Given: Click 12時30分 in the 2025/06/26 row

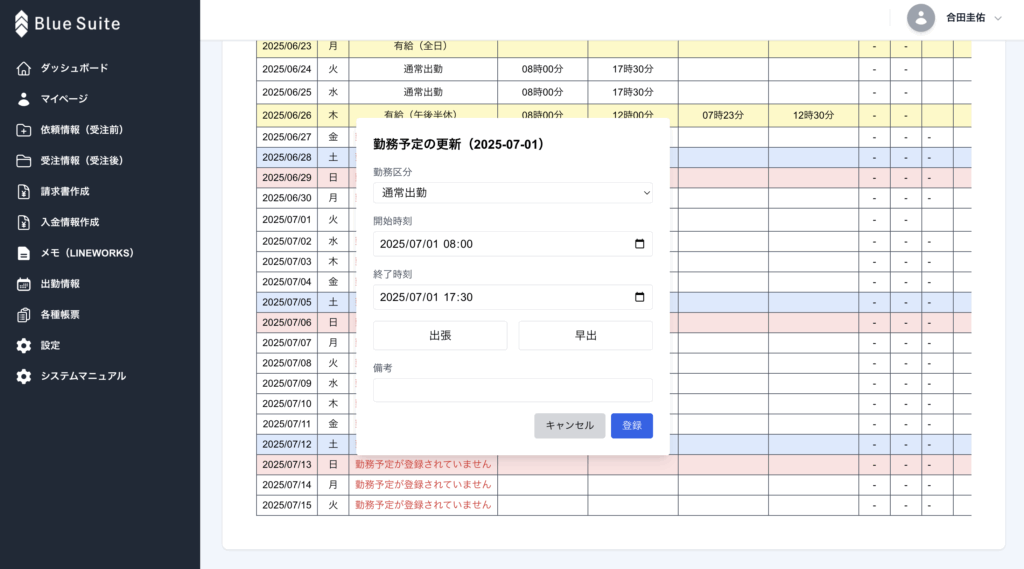Looking at the screenshot, I should click(x=813, y=115).
